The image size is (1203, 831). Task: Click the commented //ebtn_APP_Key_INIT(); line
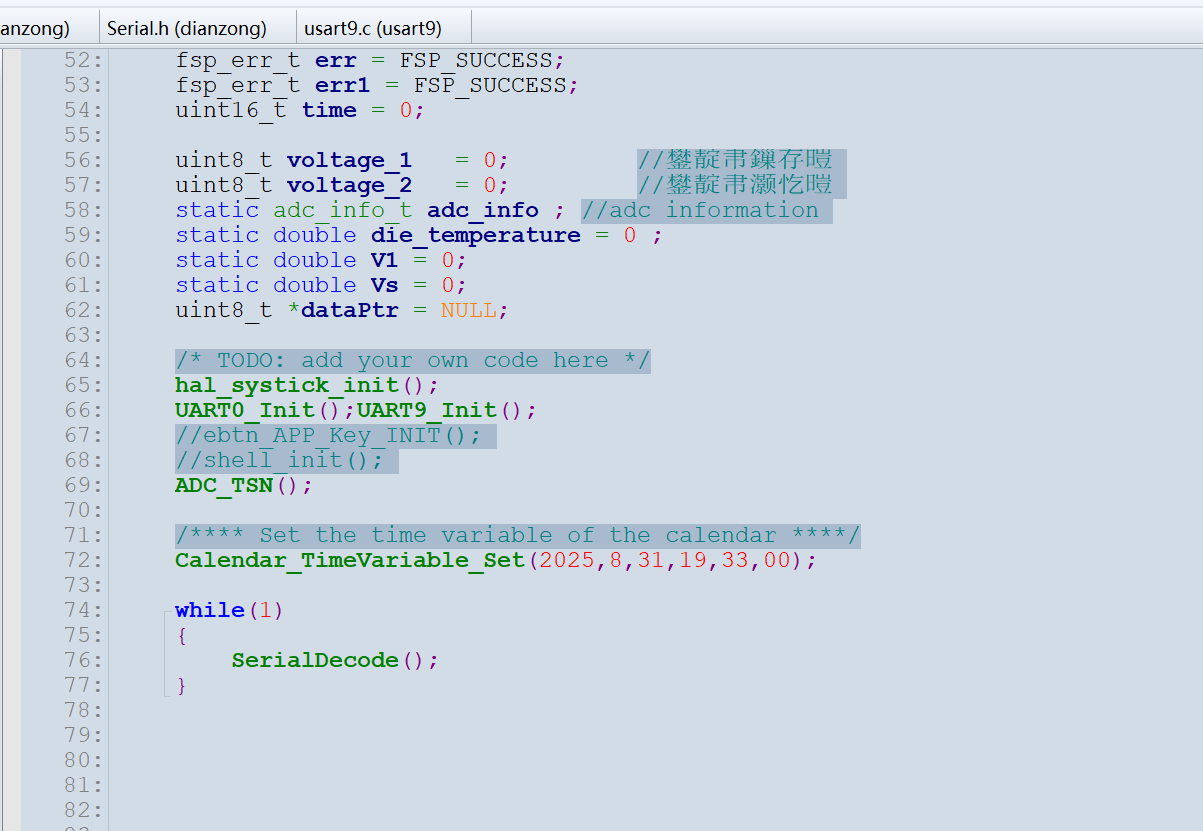point(328,435)
